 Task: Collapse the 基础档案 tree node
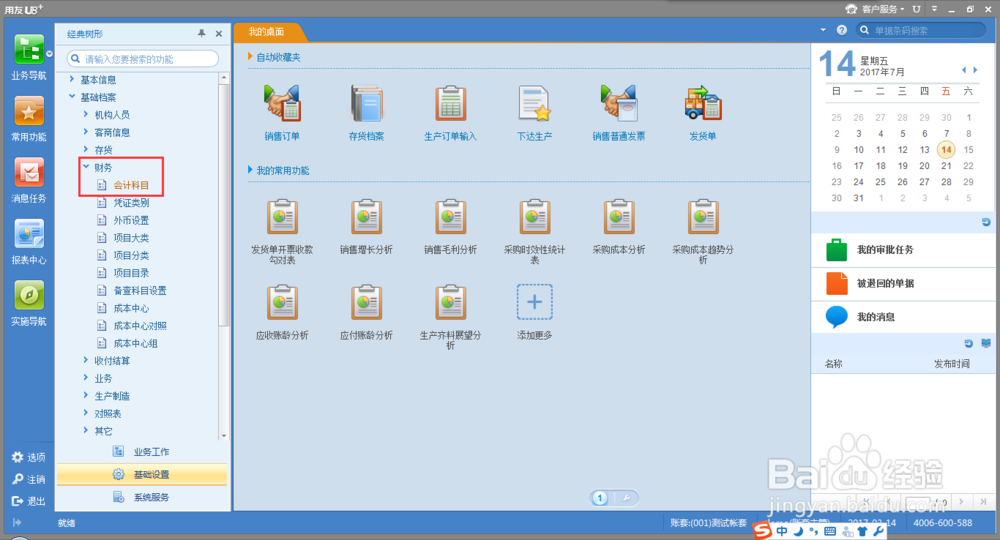[x=72, y=96]
